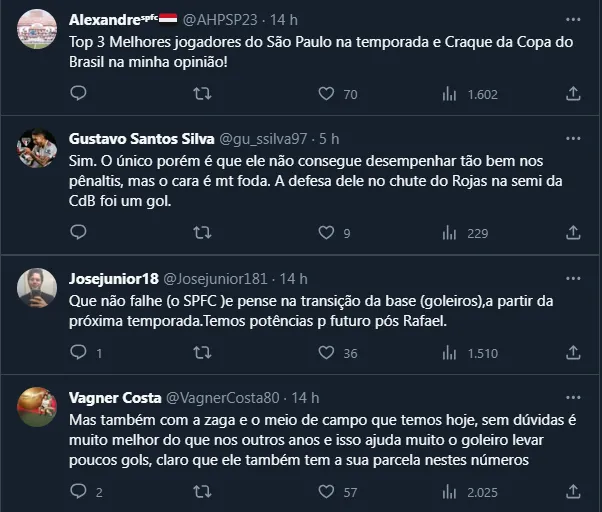Open more options for Gustavo's tweet
602x512 pixels.
(x=573, y=138)
